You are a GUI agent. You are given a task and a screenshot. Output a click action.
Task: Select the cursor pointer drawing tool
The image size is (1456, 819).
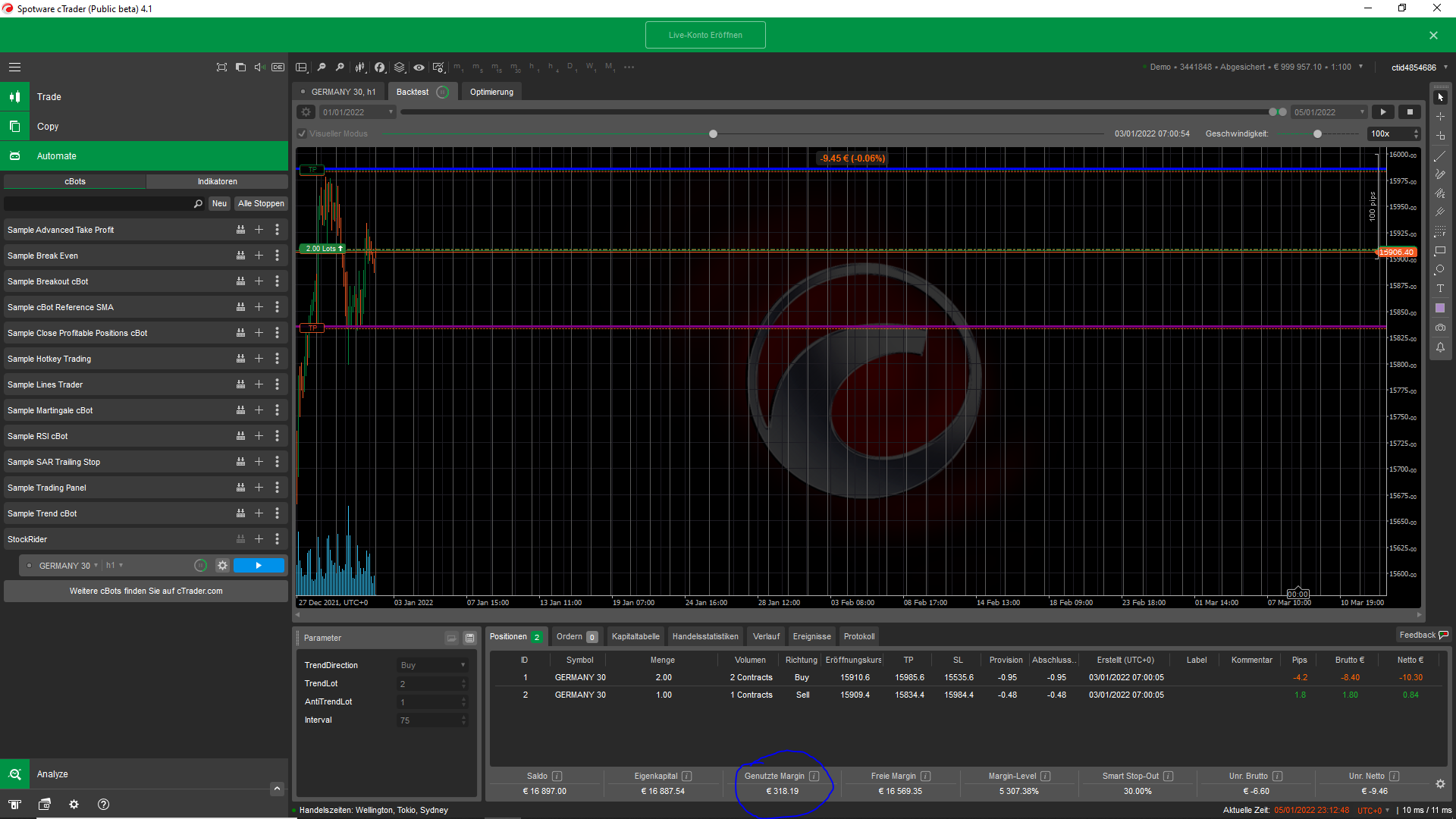(1440, 97)
